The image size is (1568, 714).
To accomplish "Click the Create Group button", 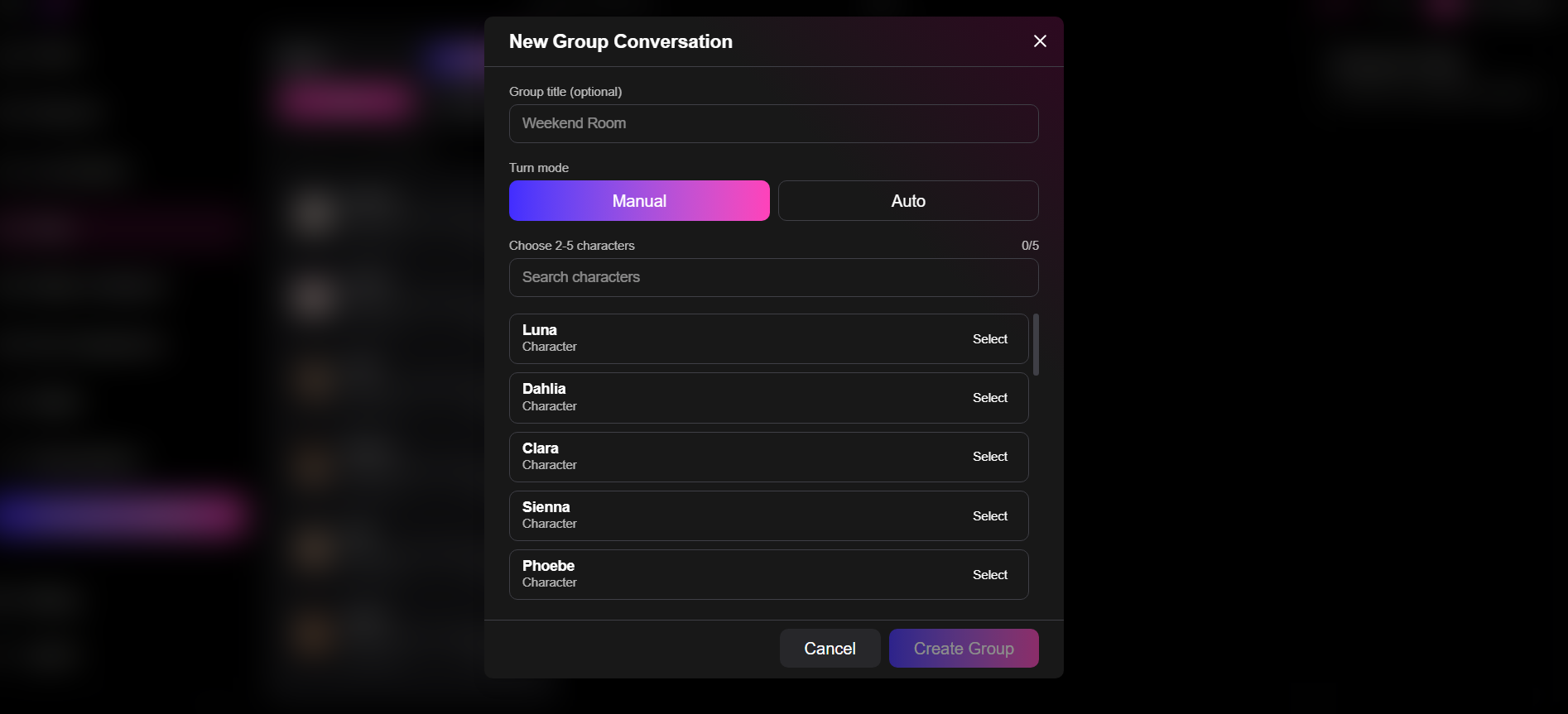I will pos(964,649).
